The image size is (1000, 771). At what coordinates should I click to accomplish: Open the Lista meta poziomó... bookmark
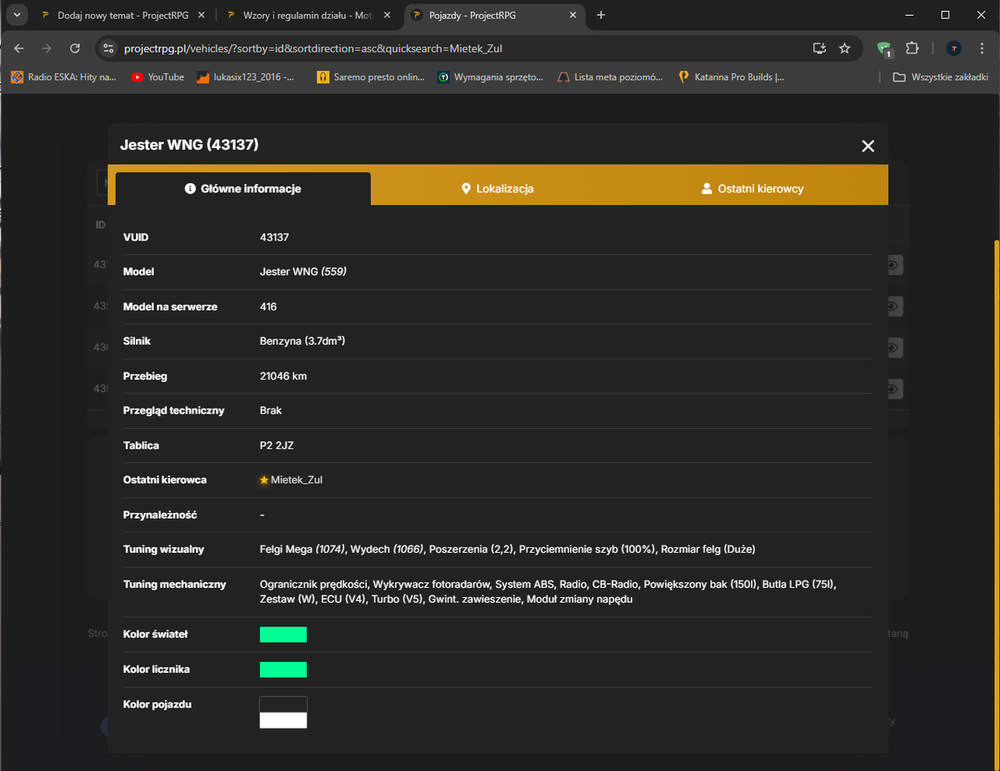tap(610, 77)
